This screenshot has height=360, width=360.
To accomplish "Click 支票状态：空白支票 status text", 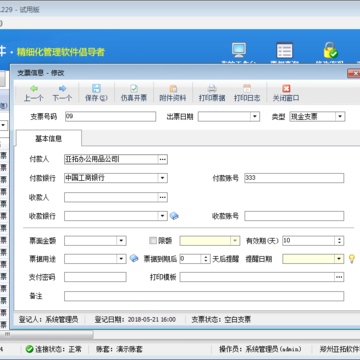I will (221, 319).
